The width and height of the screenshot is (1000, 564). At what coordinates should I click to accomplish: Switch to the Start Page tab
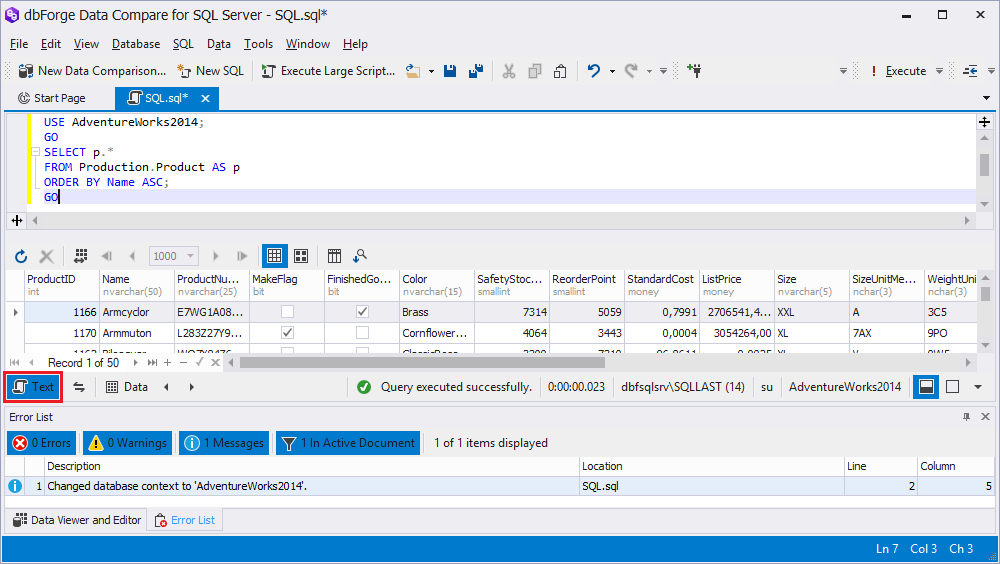pos(52,98)
